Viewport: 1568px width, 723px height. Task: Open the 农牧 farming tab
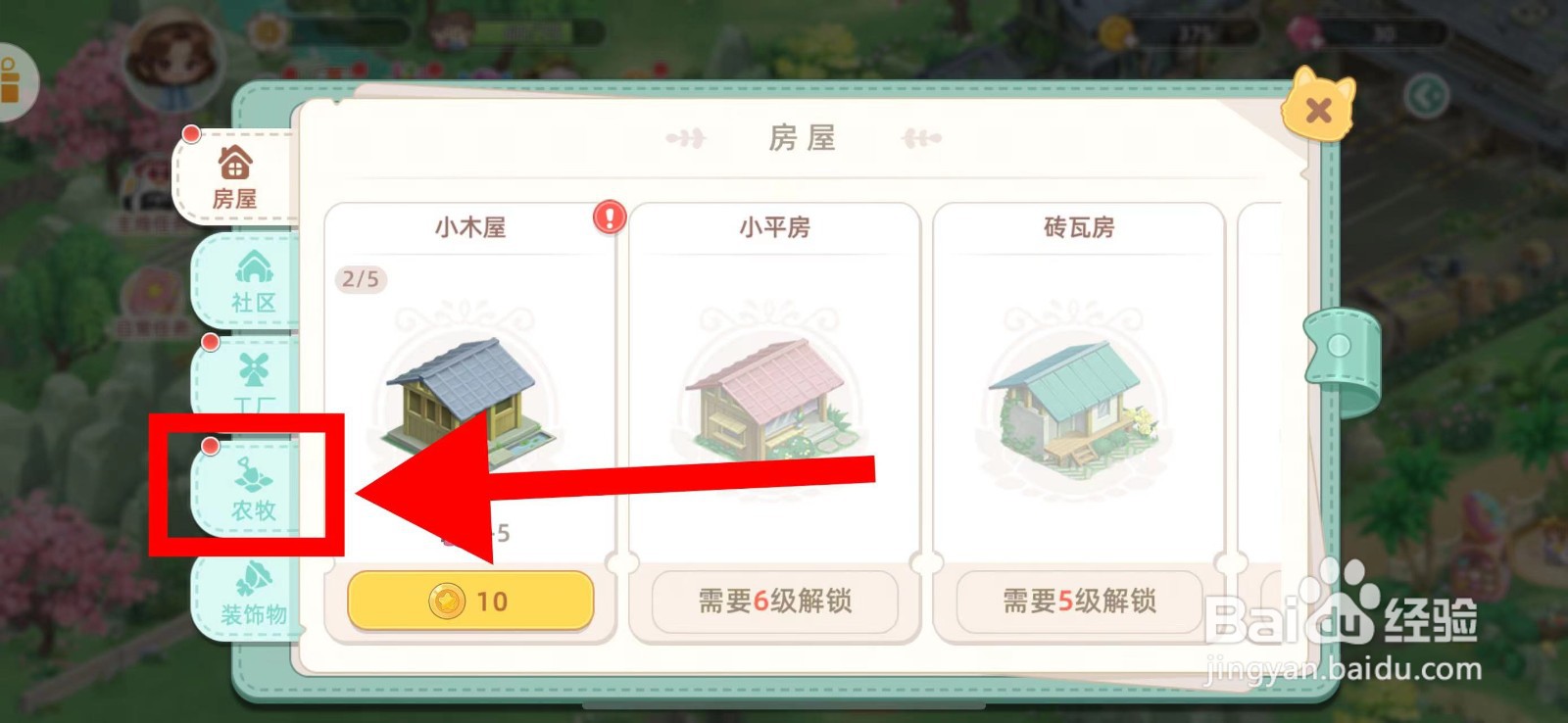coord(251,487)
